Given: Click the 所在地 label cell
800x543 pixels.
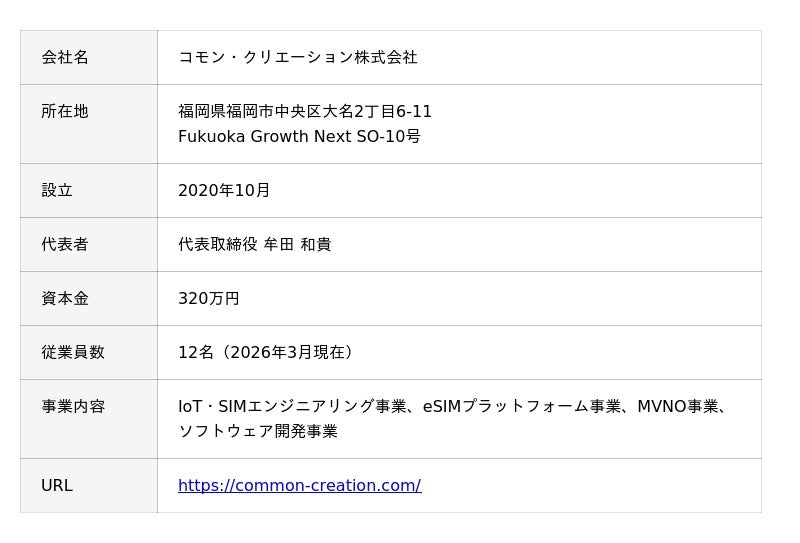Looking at the screenshot, I should 65,112.
